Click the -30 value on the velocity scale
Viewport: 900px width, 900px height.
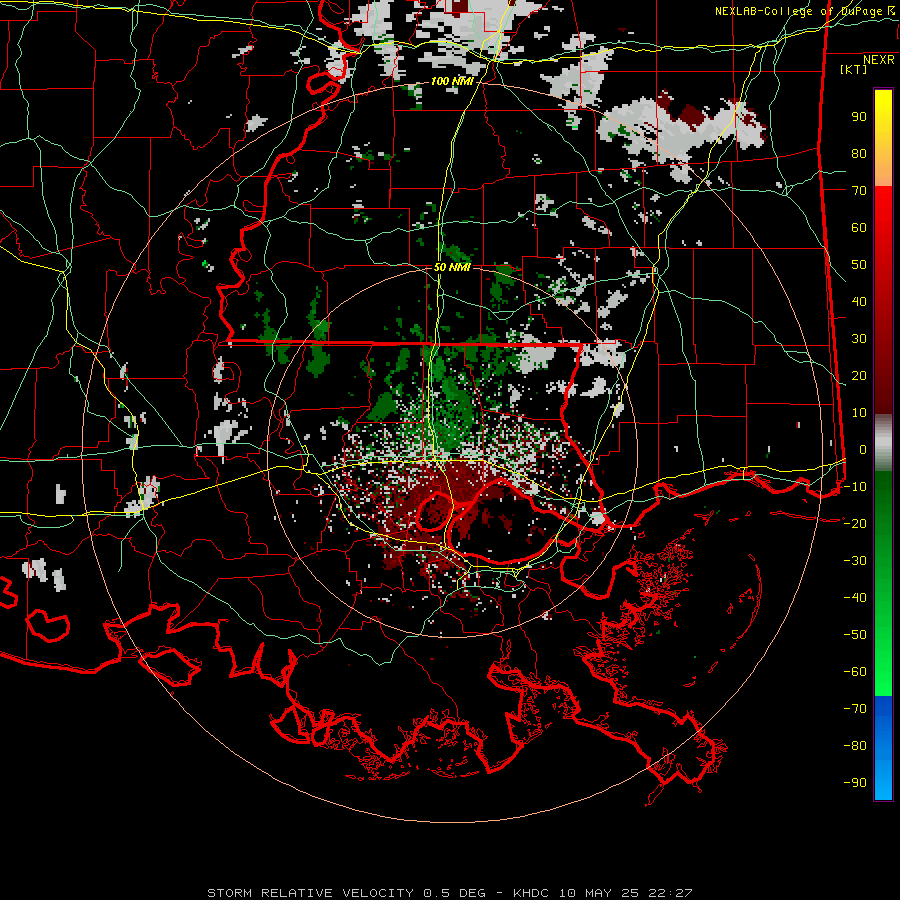coord(855,561)
